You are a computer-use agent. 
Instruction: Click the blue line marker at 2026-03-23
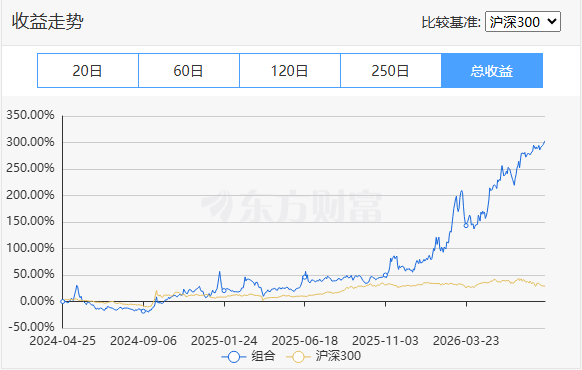pos(466,225)
